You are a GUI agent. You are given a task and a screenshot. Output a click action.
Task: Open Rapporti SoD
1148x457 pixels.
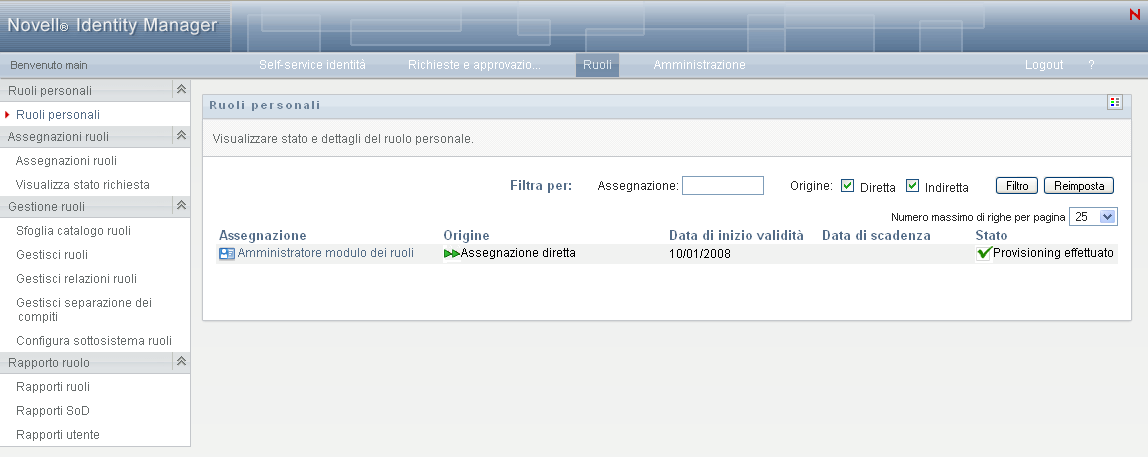pos(53,411)
